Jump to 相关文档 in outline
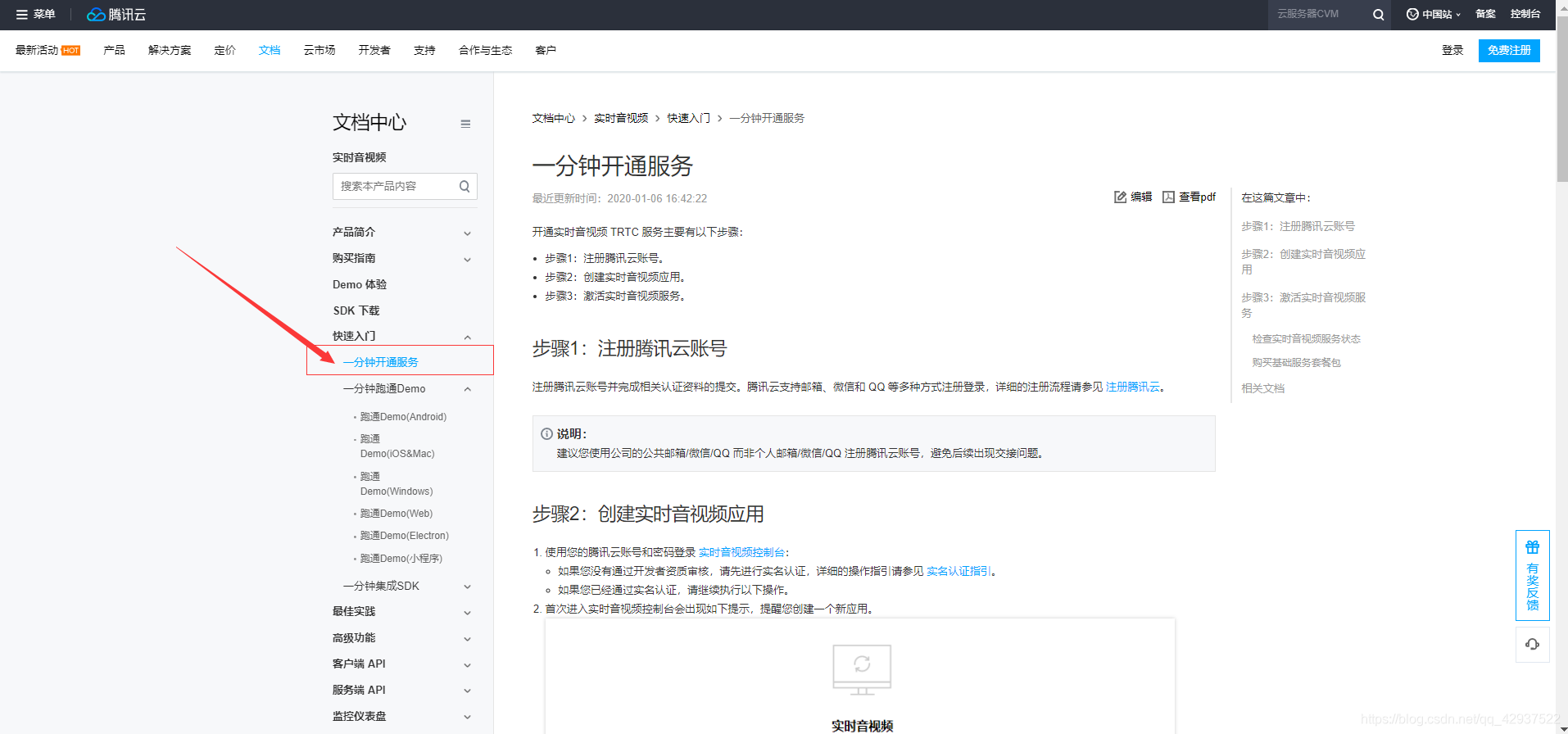Screen dimensions: 1568x734 coord(1262,388)
